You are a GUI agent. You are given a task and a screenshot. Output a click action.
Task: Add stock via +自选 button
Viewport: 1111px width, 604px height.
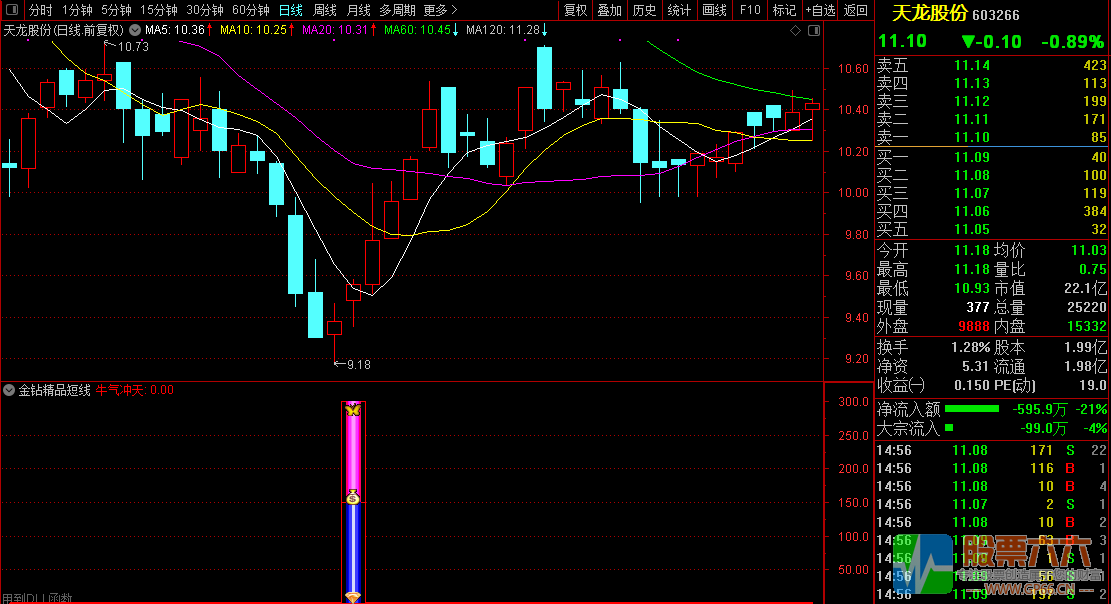tap(820, 10)
